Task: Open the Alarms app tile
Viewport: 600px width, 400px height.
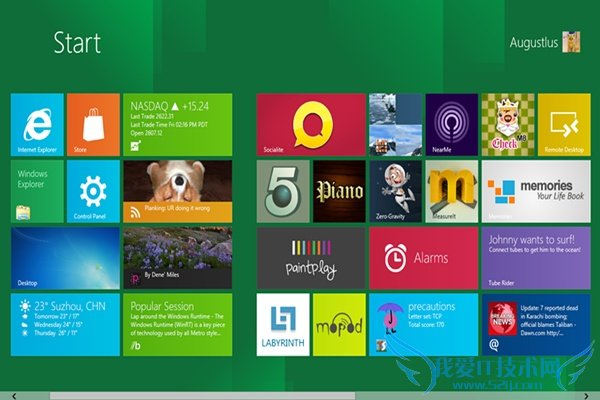Action: 424,258
